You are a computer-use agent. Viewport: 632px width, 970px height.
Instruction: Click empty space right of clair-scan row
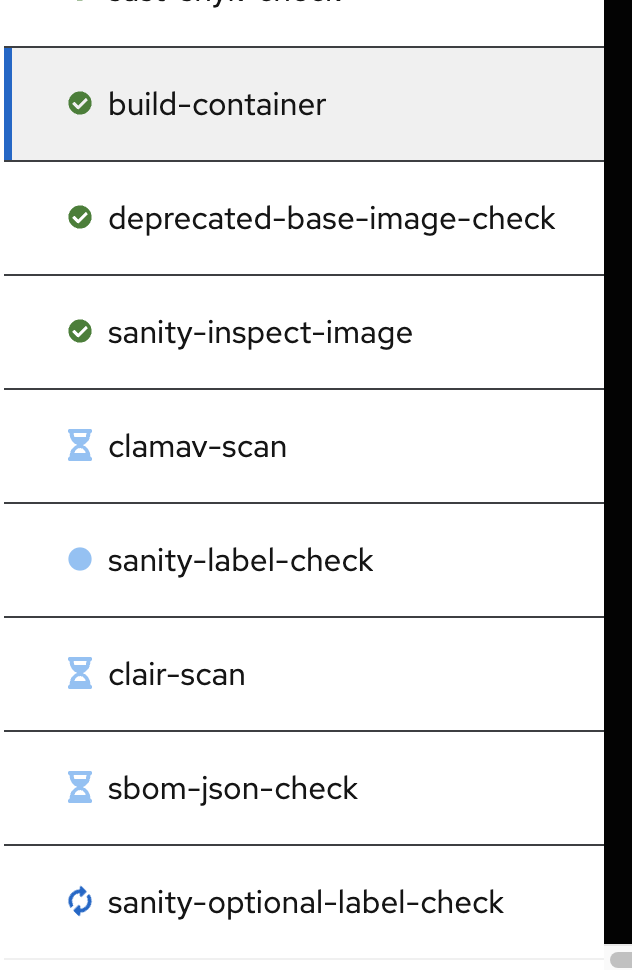(x=450, y=674)
